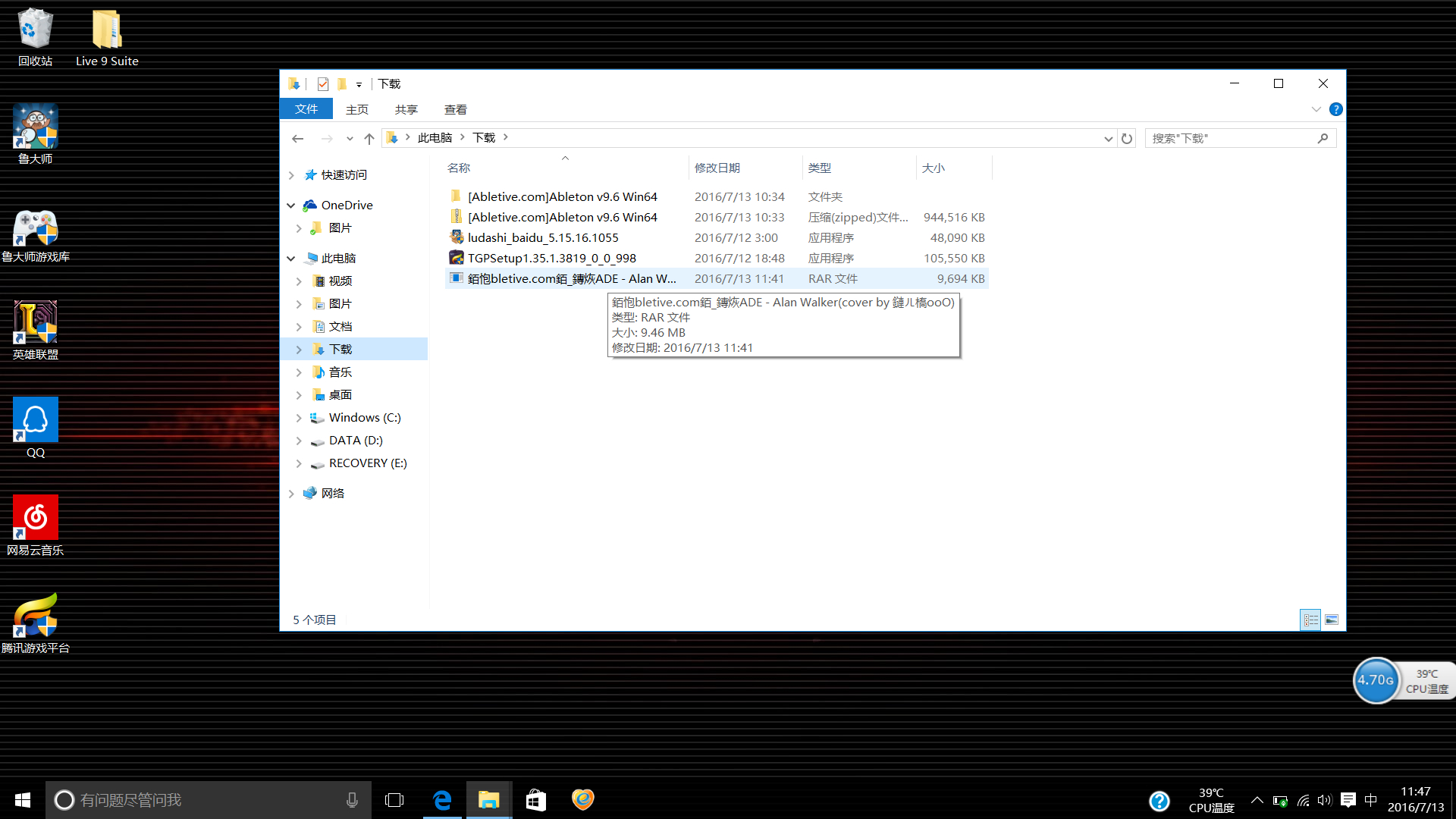Open the Help question mark icon
1456x819 pixels.
tap(1335, 109)
